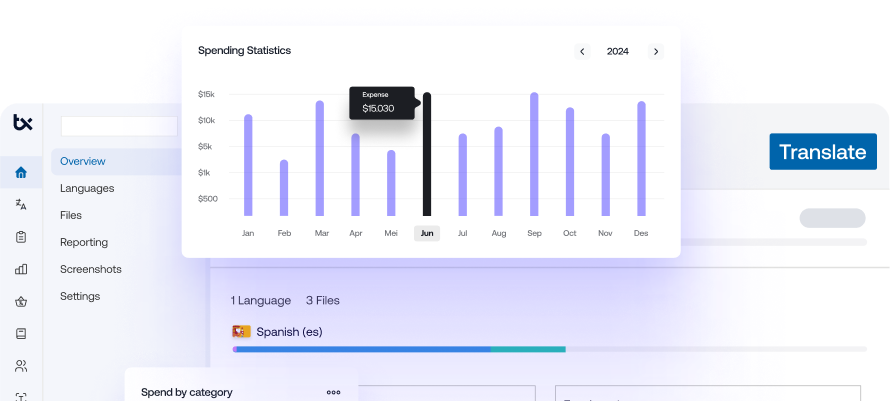
Task: Click the June bar in chart
Action: [427, 154]
